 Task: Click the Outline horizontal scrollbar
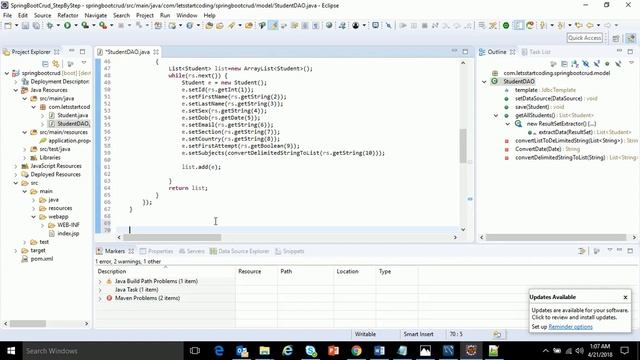pos(556,237)
